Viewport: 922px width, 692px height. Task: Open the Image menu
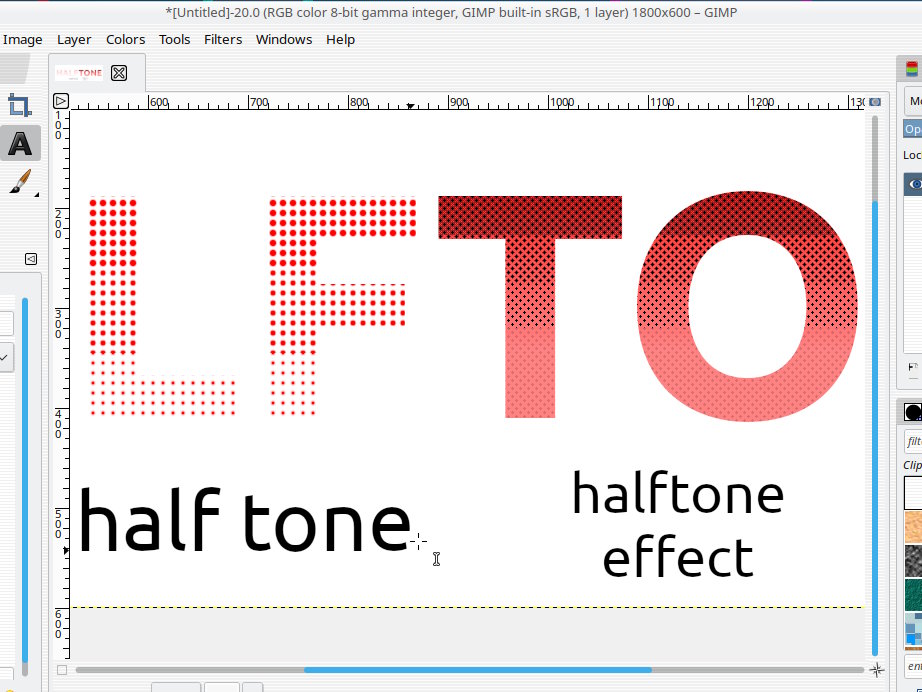click(22, 39)
